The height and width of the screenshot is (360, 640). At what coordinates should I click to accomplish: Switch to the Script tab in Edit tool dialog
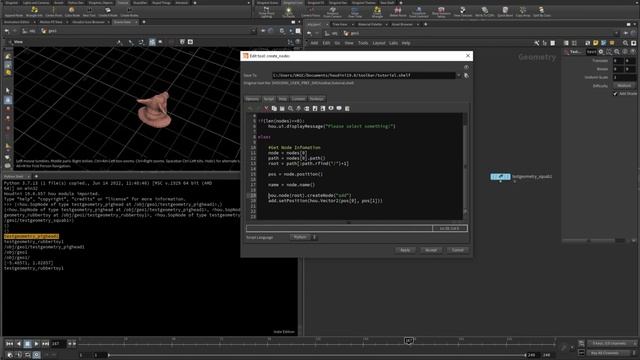[x=269, y=99]
